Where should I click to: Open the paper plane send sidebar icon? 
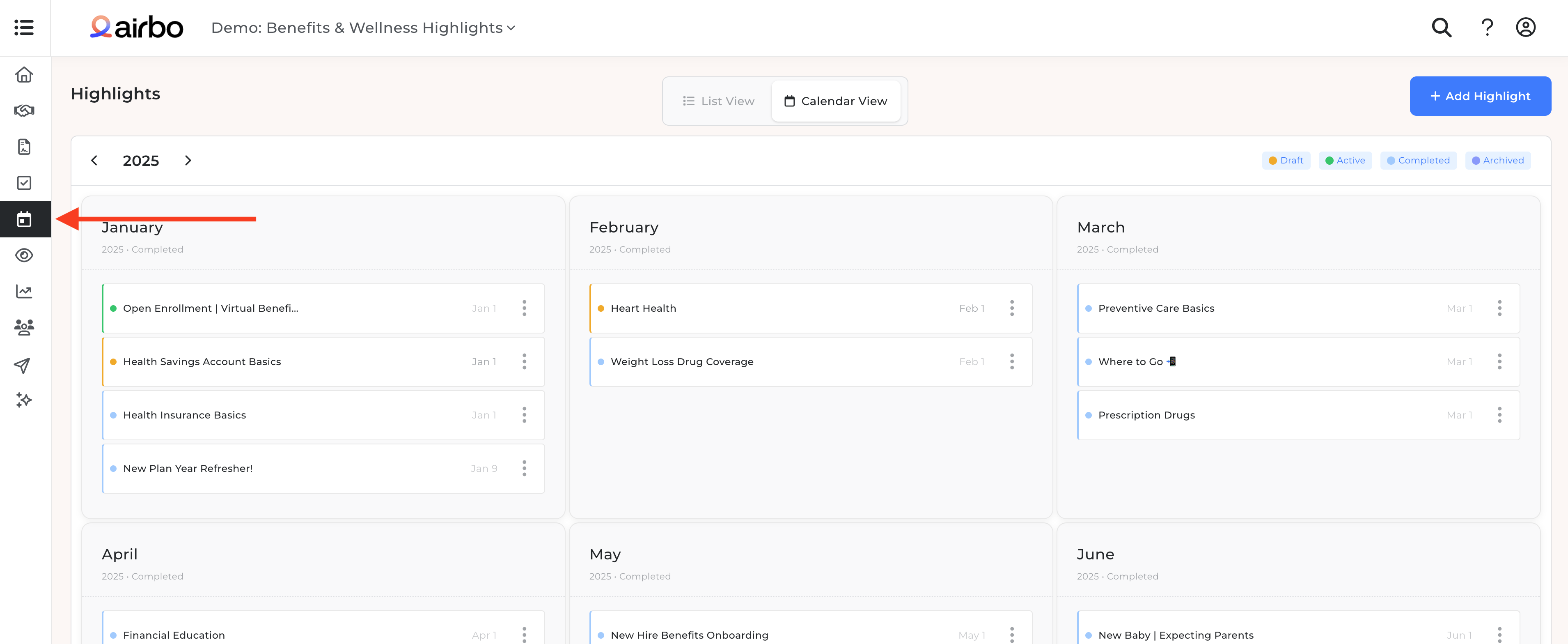click(x=23, y=365)
